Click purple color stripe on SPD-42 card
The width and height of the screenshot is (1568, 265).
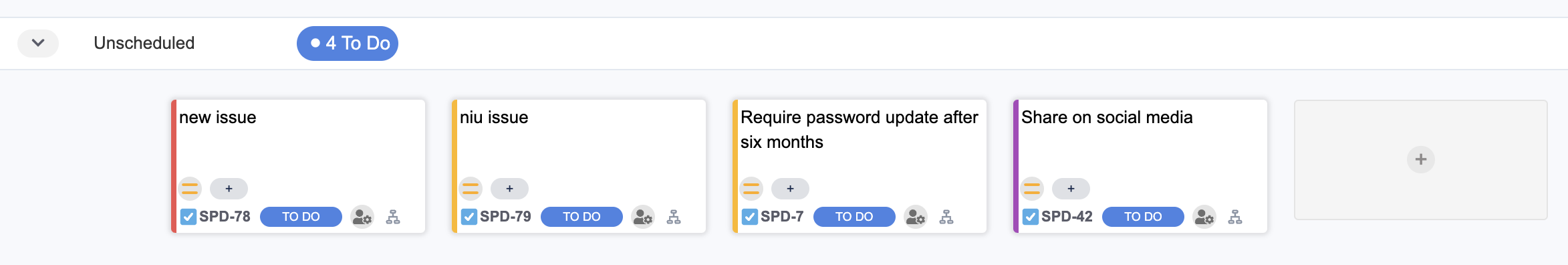click(x=1016, y=167)
